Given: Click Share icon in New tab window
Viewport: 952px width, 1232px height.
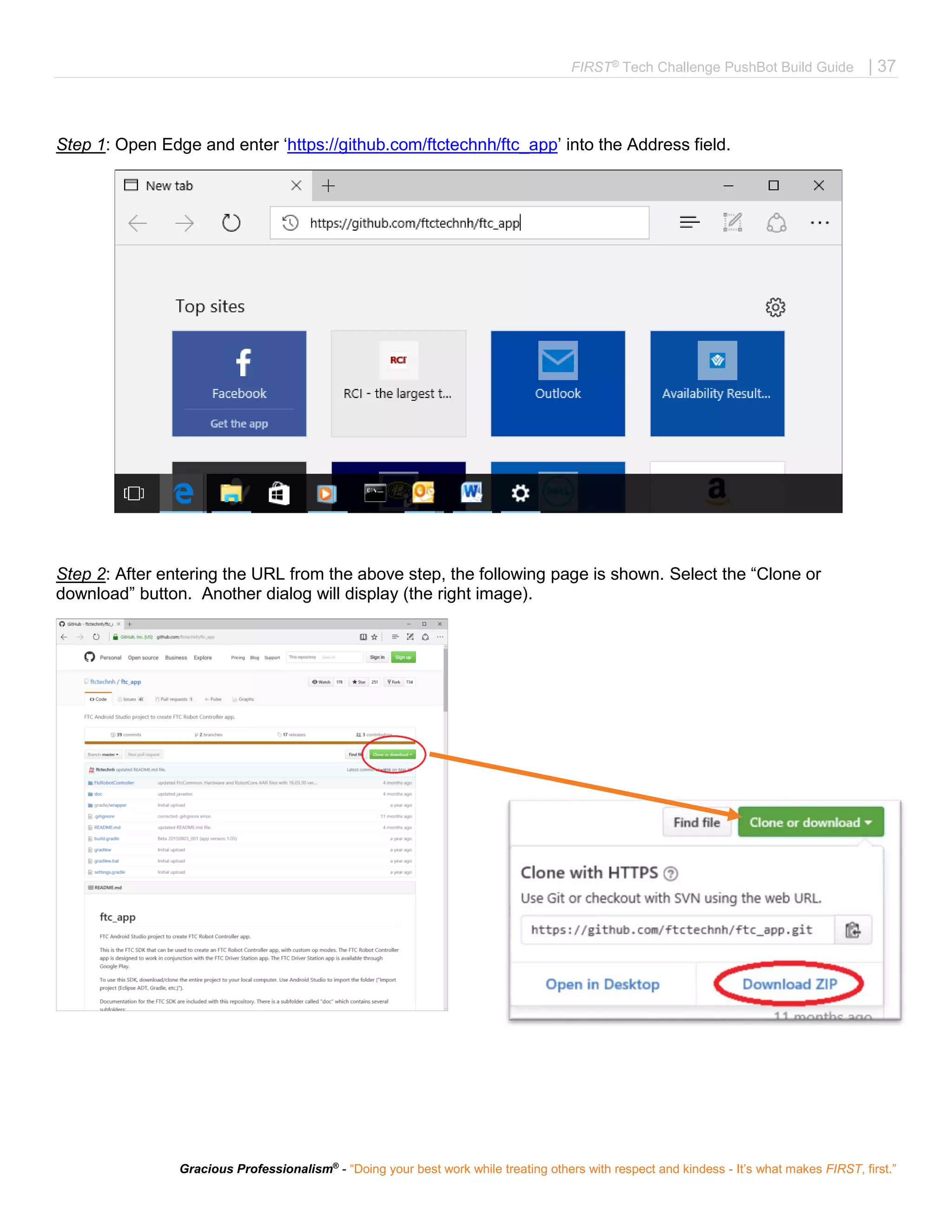Looking at the screenshot, I should pyautogui.click(x=777, y=223).
